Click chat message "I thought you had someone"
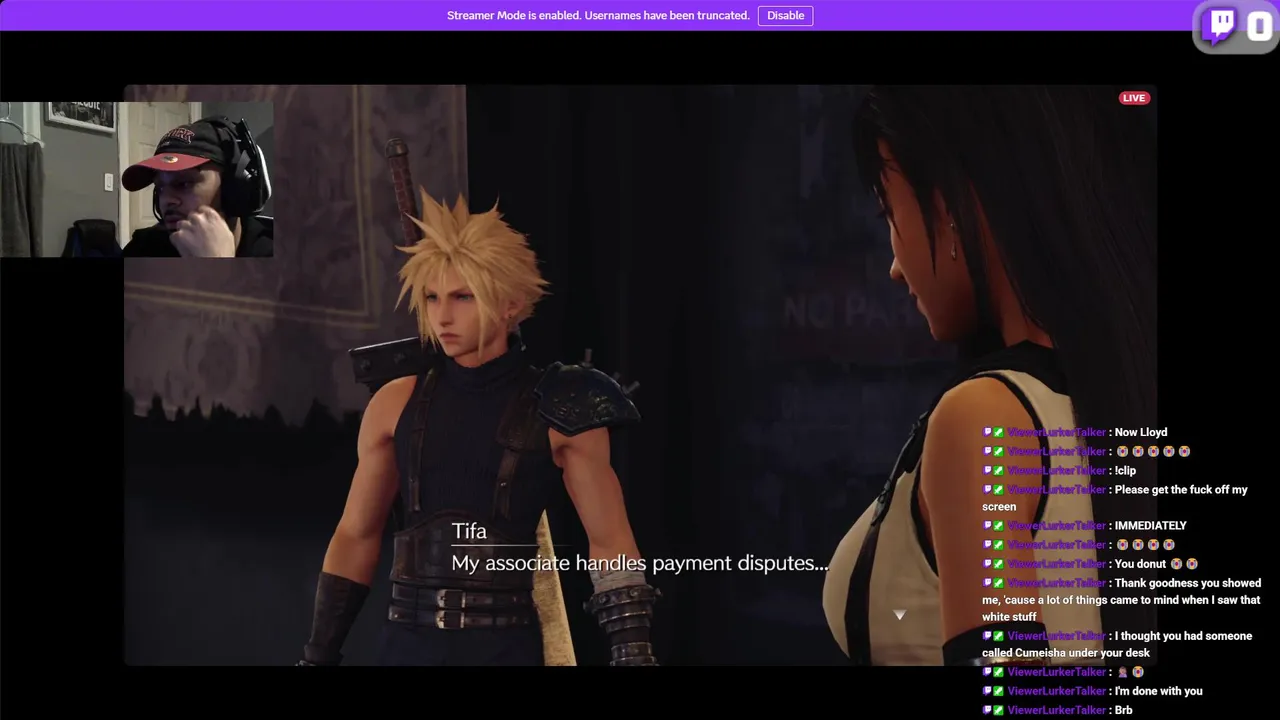1280x720 pixels. (x=1117, y=644)
